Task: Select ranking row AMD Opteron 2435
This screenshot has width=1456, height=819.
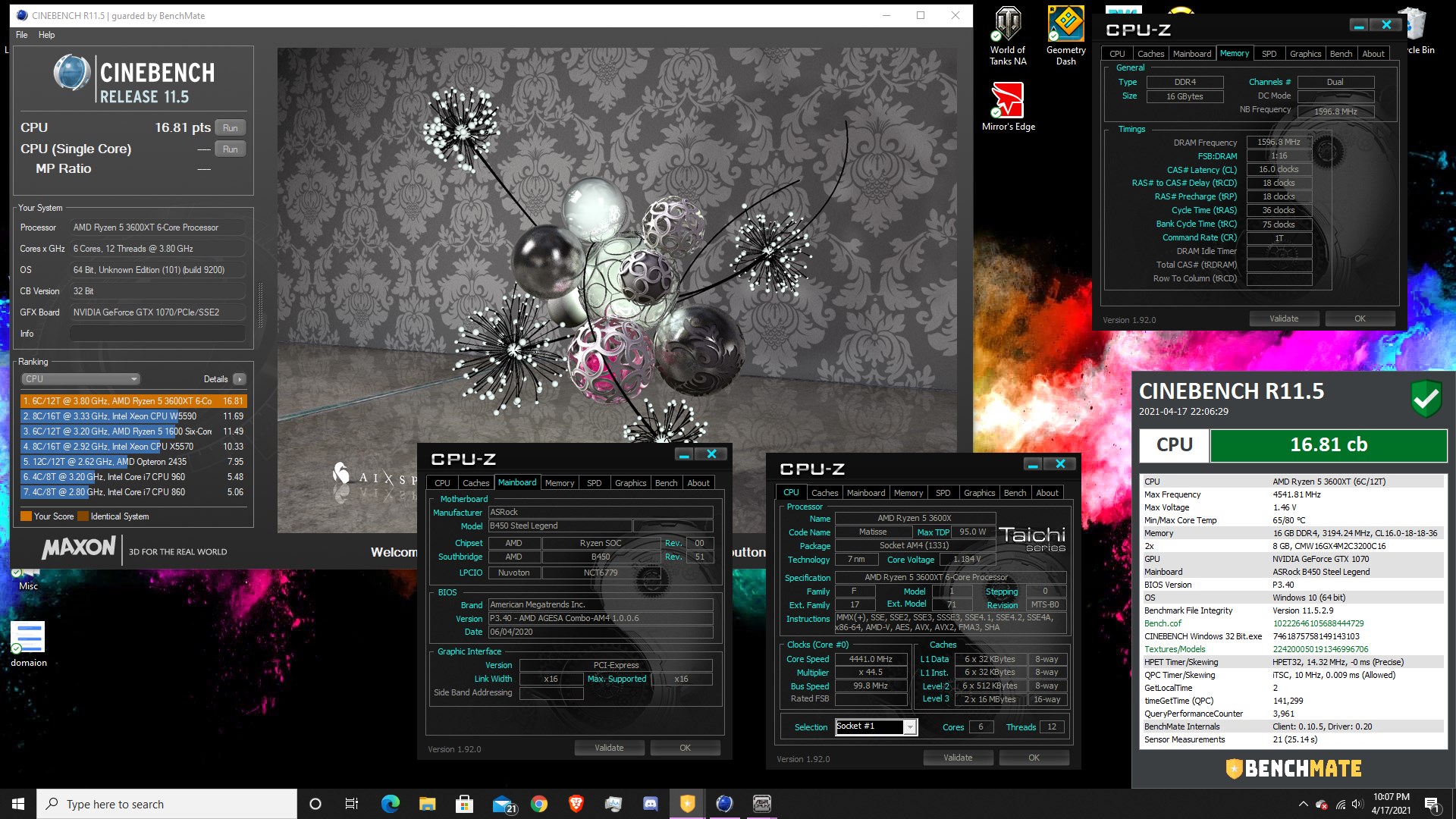Action: [133, 462]
